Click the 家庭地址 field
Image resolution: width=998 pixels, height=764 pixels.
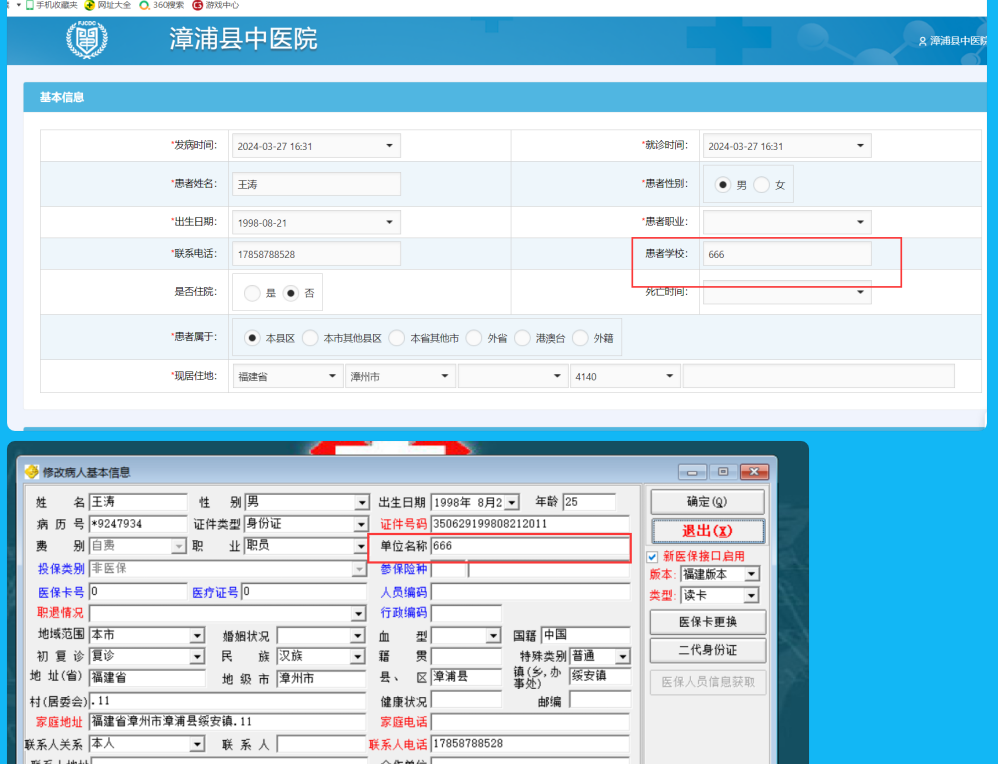tap(227, 722)
